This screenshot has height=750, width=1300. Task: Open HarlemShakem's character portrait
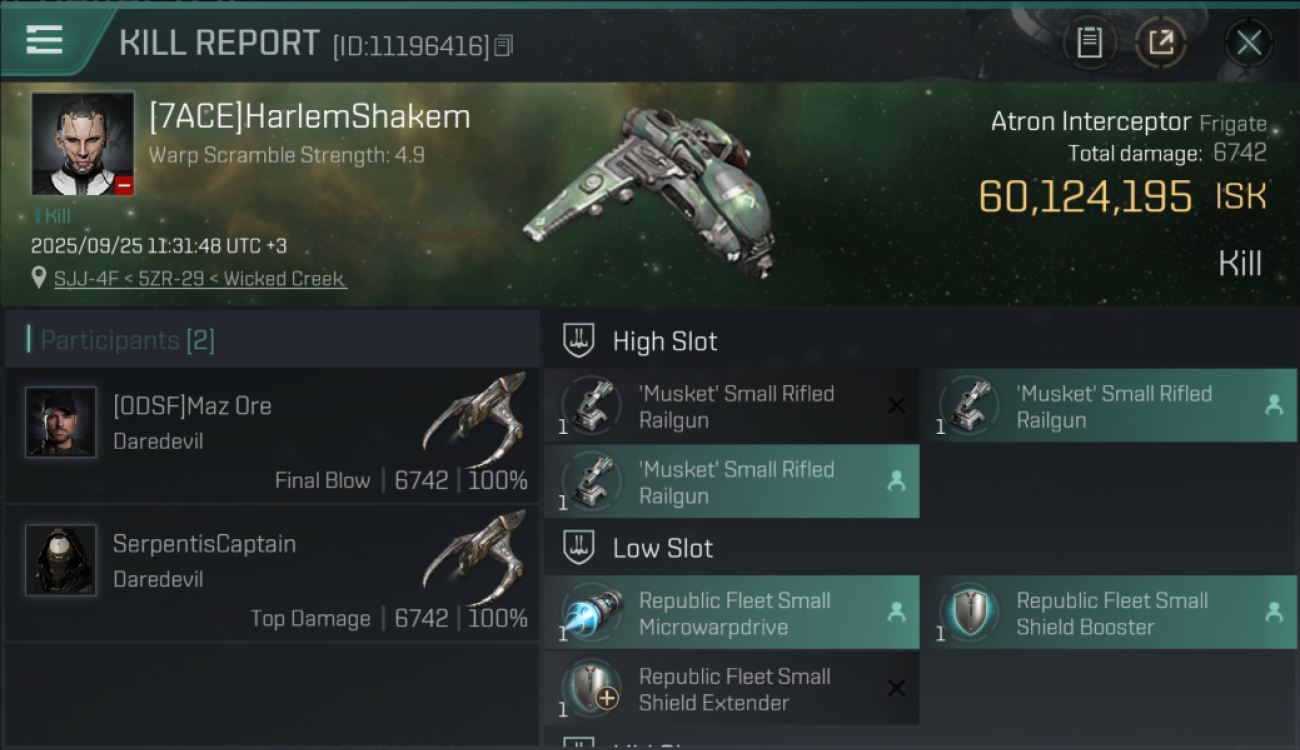point(83,144)
